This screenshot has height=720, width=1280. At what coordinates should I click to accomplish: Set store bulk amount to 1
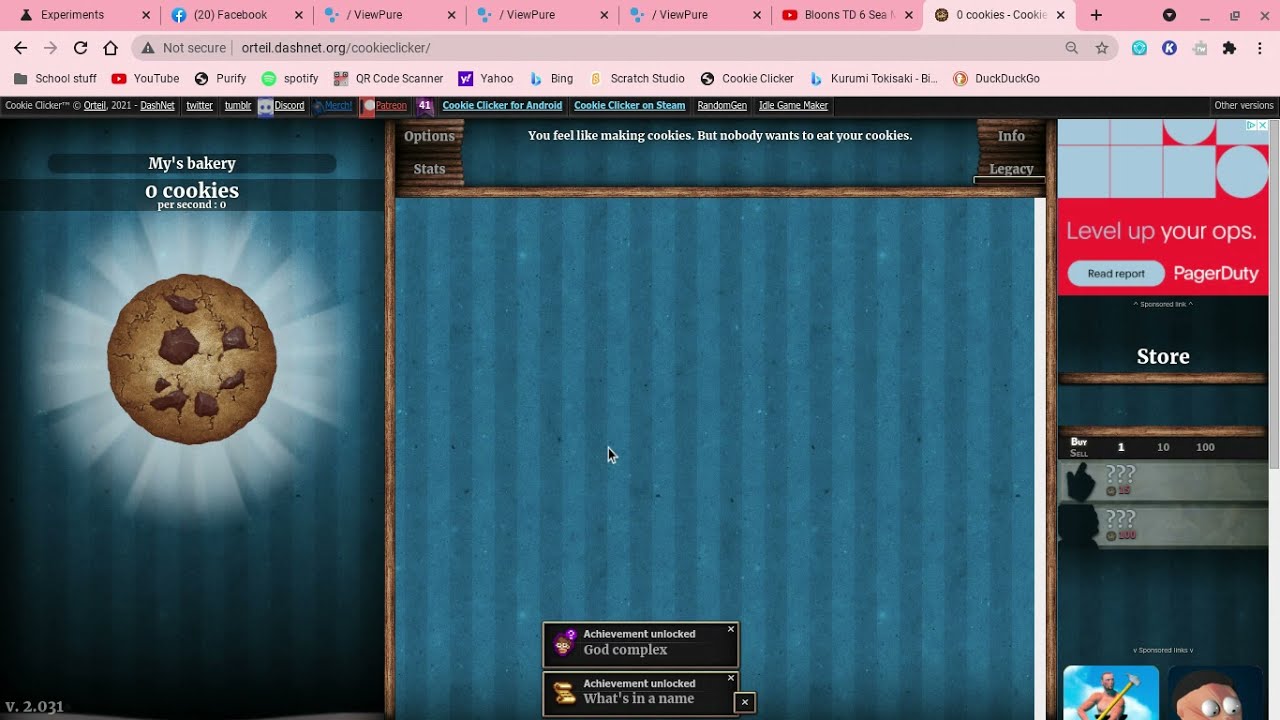click(1121, 447)
